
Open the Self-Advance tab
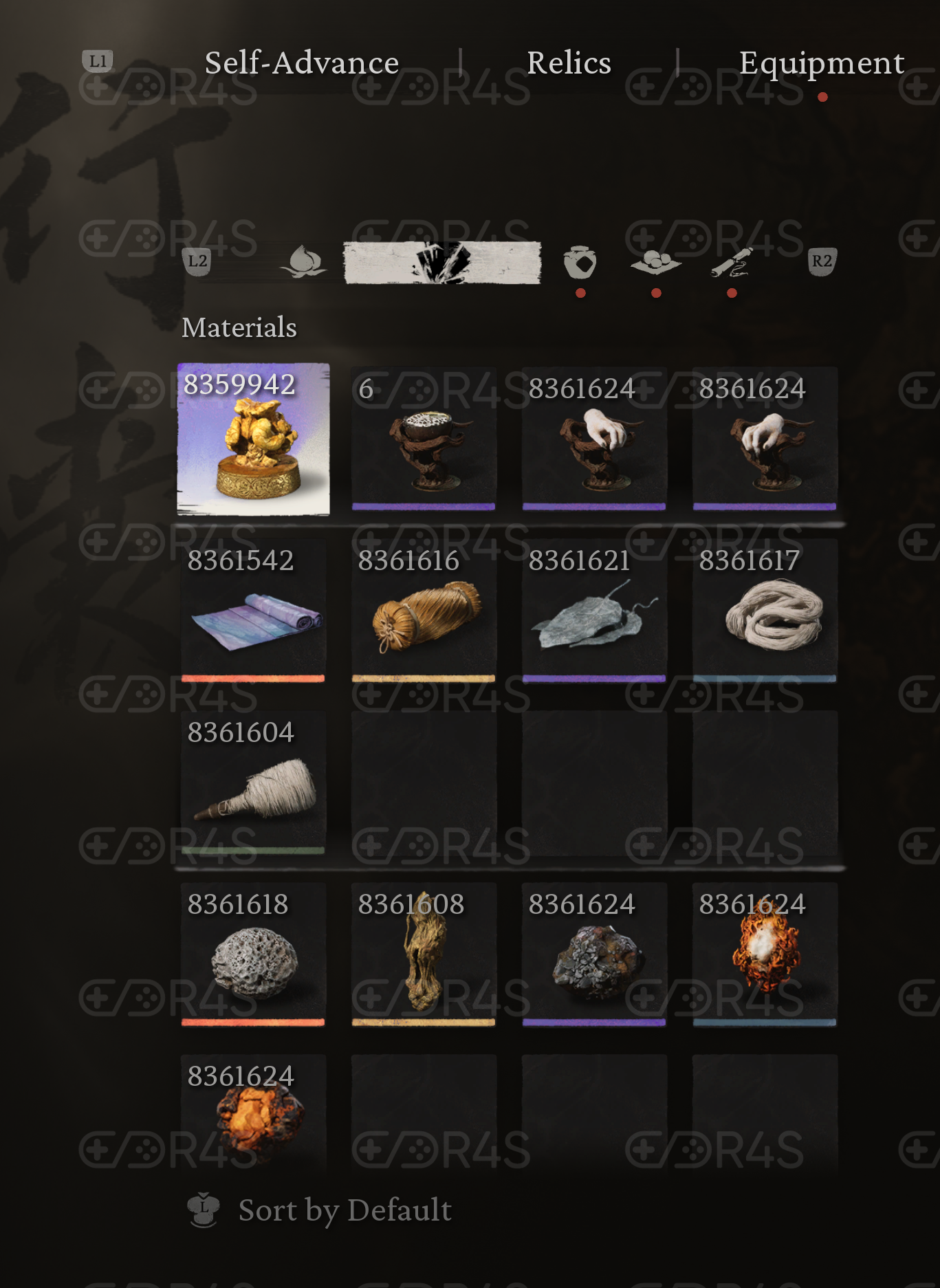[302, 63]
